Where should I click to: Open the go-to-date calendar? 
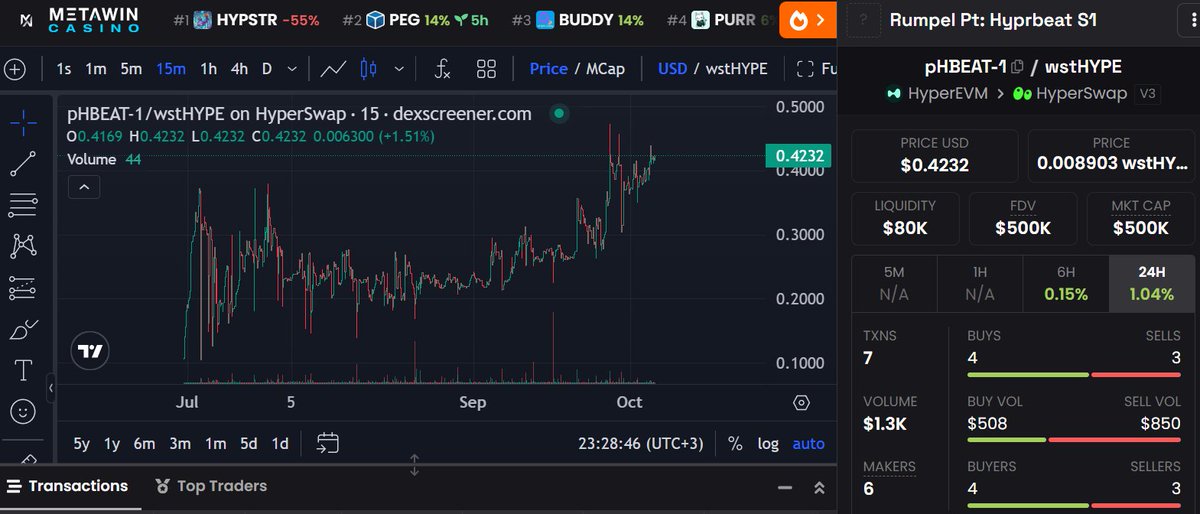(328, 443)
